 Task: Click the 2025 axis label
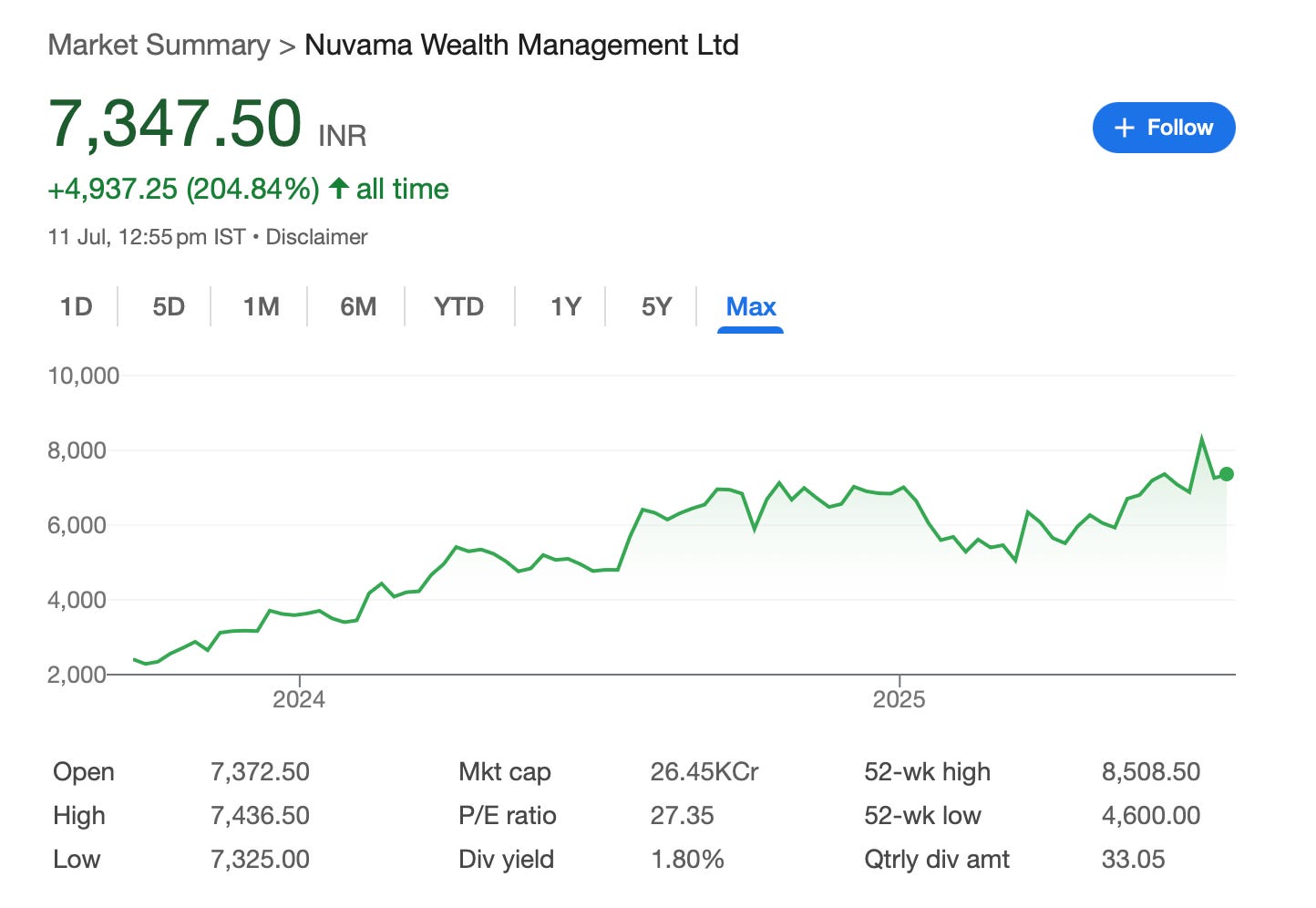point(899,699)
